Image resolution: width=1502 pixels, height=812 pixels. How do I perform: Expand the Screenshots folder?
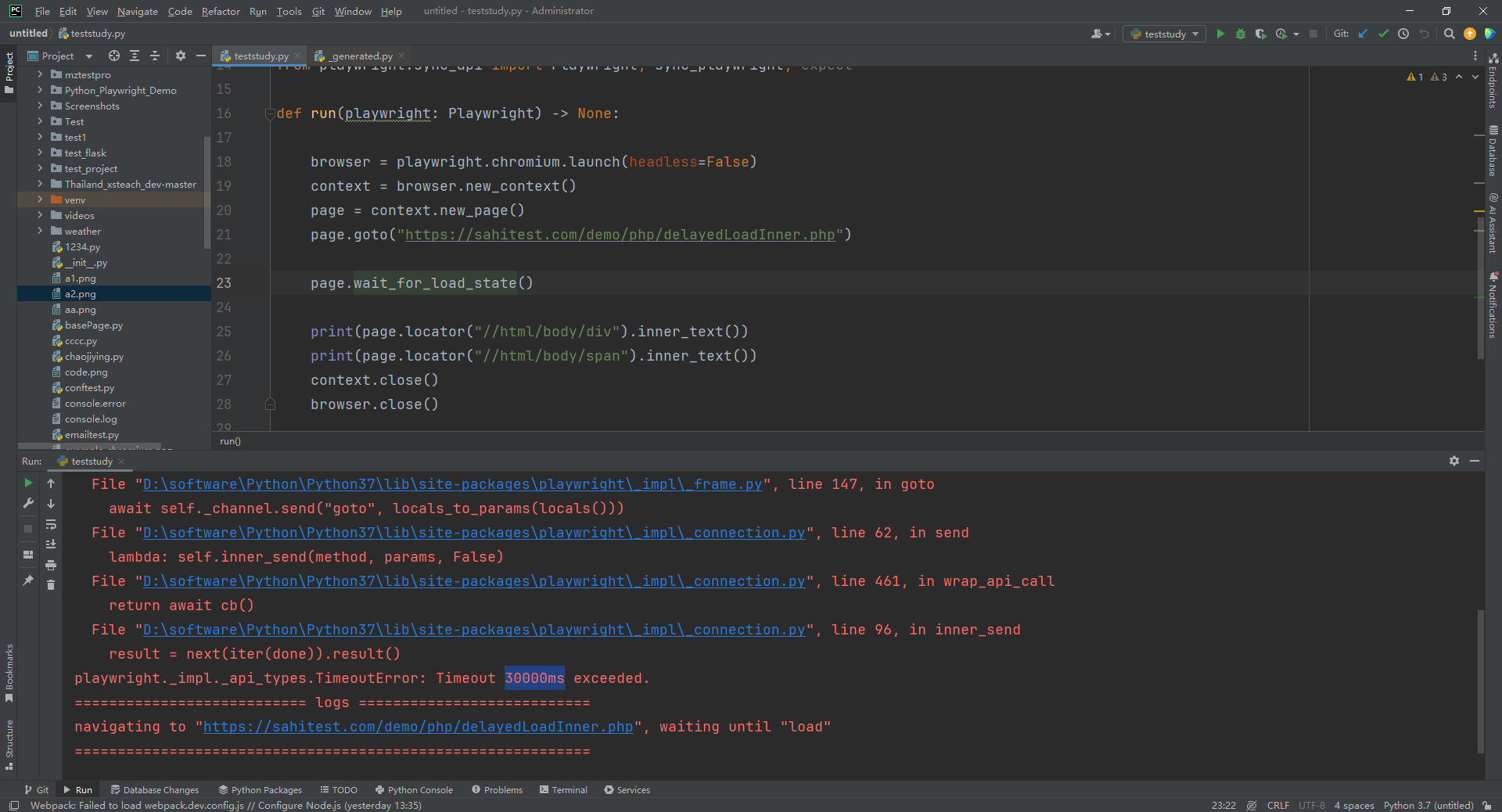(x=40, y=106)
